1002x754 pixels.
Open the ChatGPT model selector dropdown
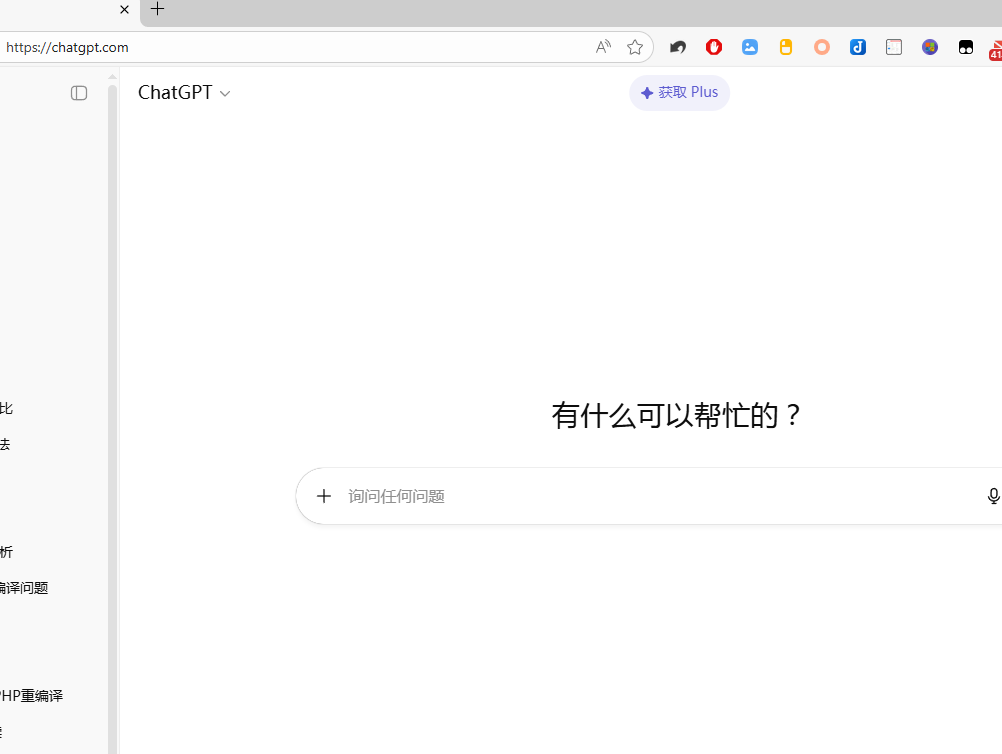(184, 93)
